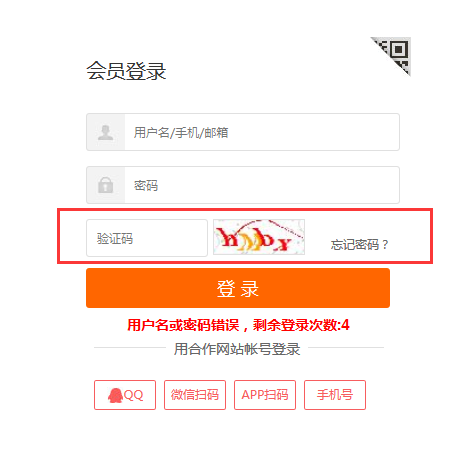Refresh the captcha image
This screenshot has height=467, width=468.
pyautogui.click(x=259, y=237)
